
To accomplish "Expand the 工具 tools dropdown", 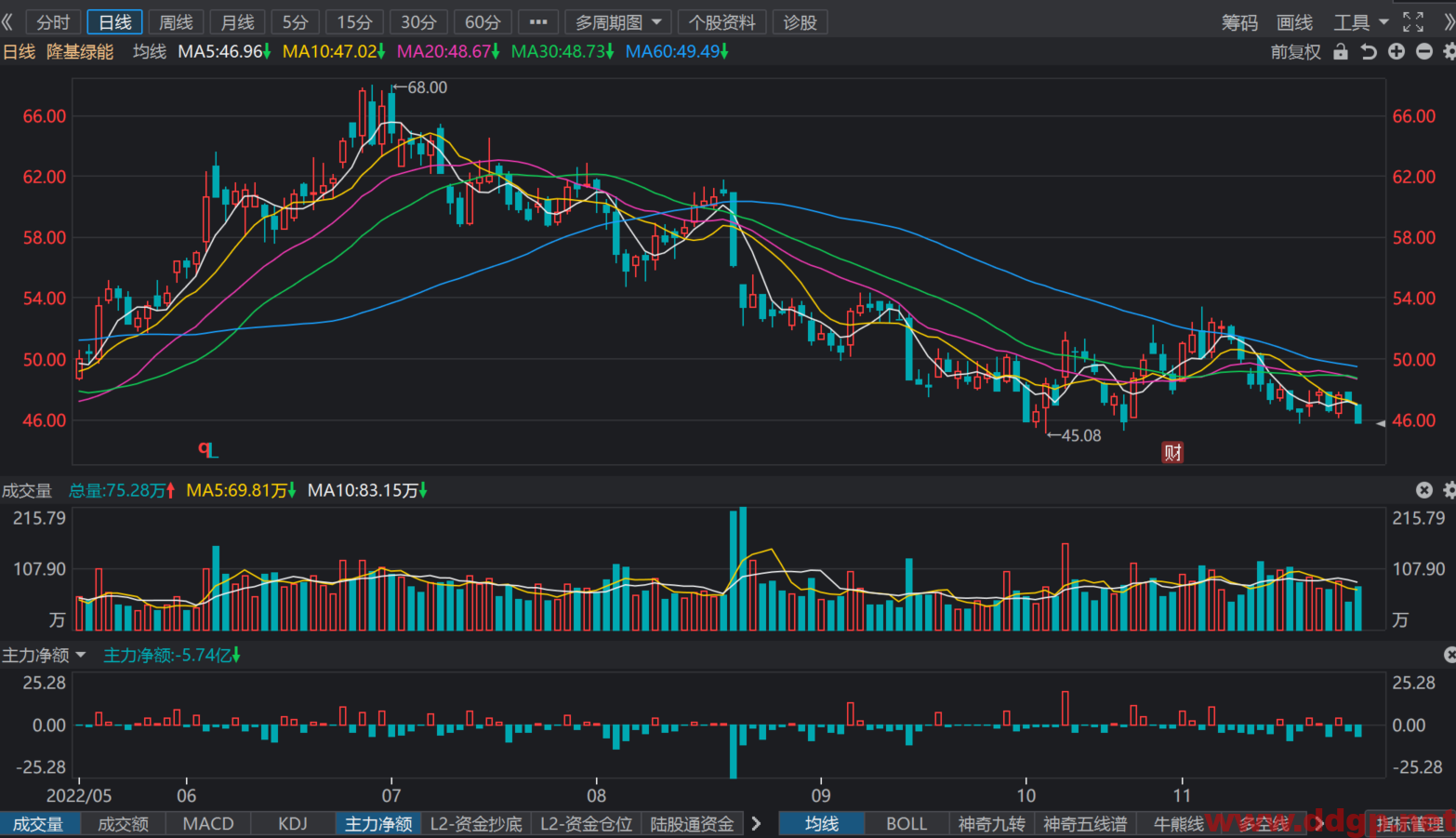I will (1360, 22).
